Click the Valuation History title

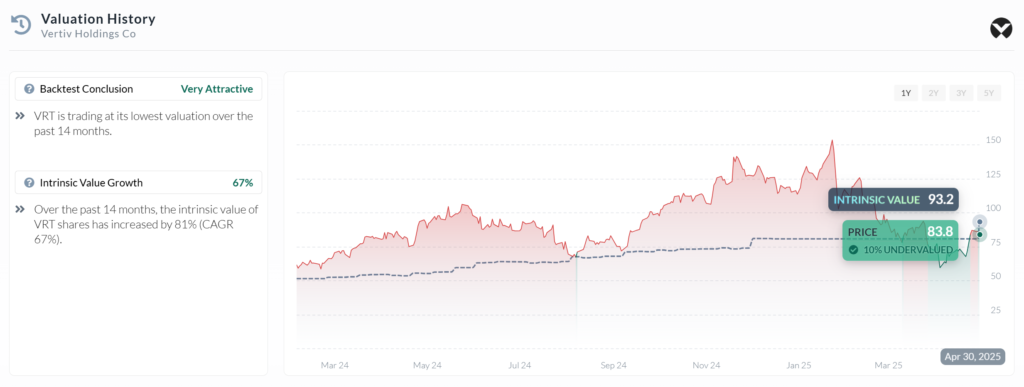[x=98, y=18]
